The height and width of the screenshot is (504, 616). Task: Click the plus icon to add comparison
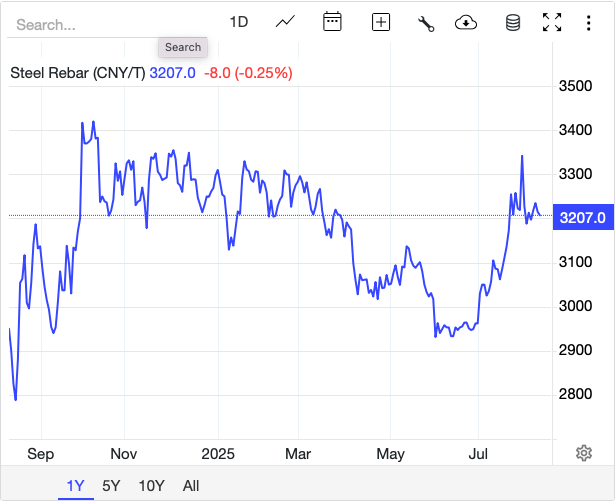tap(380, 22)
